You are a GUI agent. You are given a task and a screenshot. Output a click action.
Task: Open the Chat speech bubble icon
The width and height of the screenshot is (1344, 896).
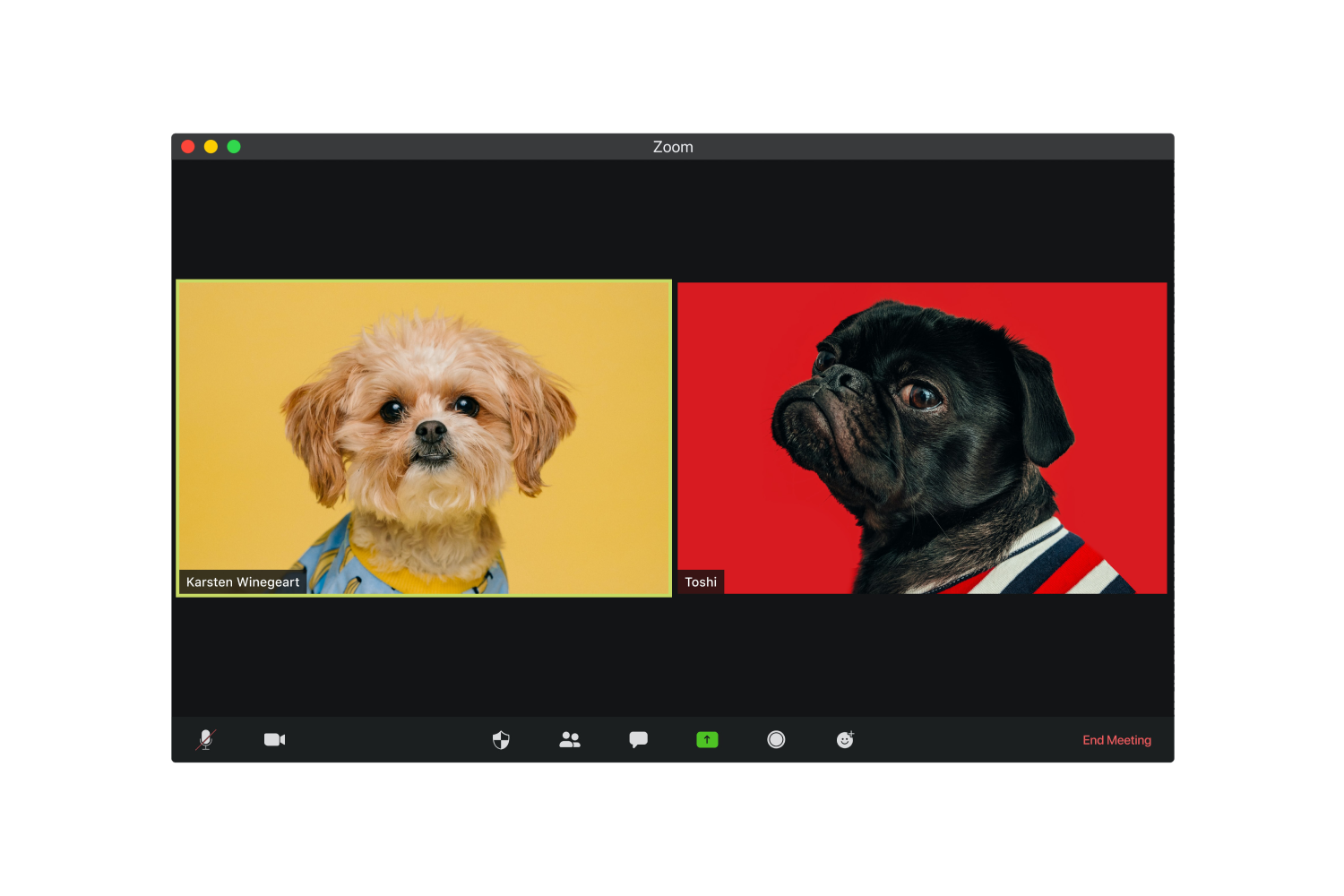[x=638, y=739]
